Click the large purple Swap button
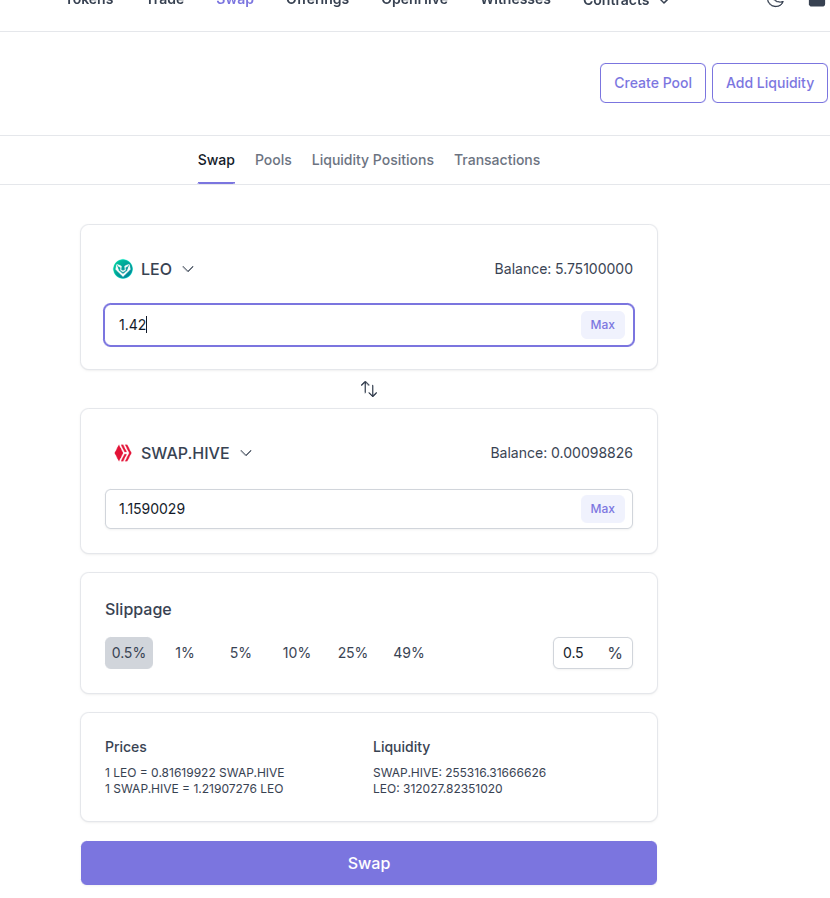830x898 pixels. (x=369, y=863)
